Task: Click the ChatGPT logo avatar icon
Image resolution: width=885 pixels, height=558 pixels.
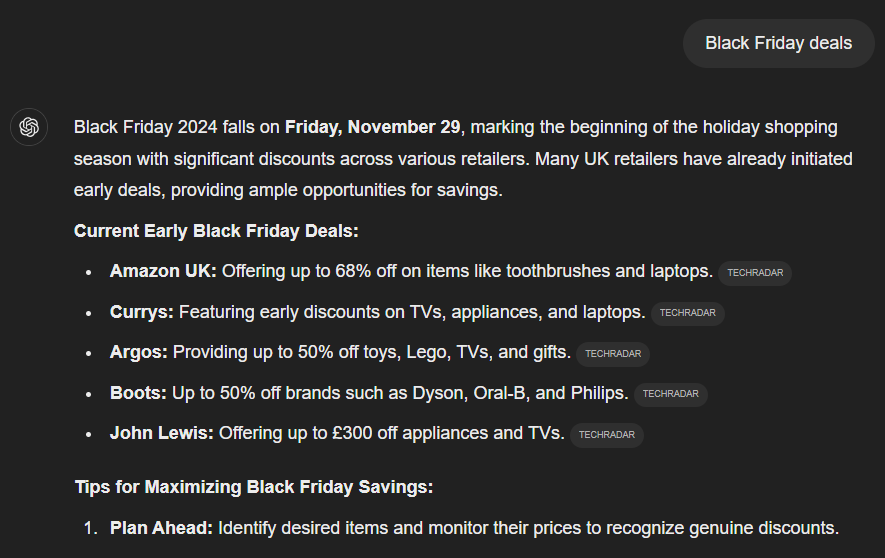Action: [28, 128]
